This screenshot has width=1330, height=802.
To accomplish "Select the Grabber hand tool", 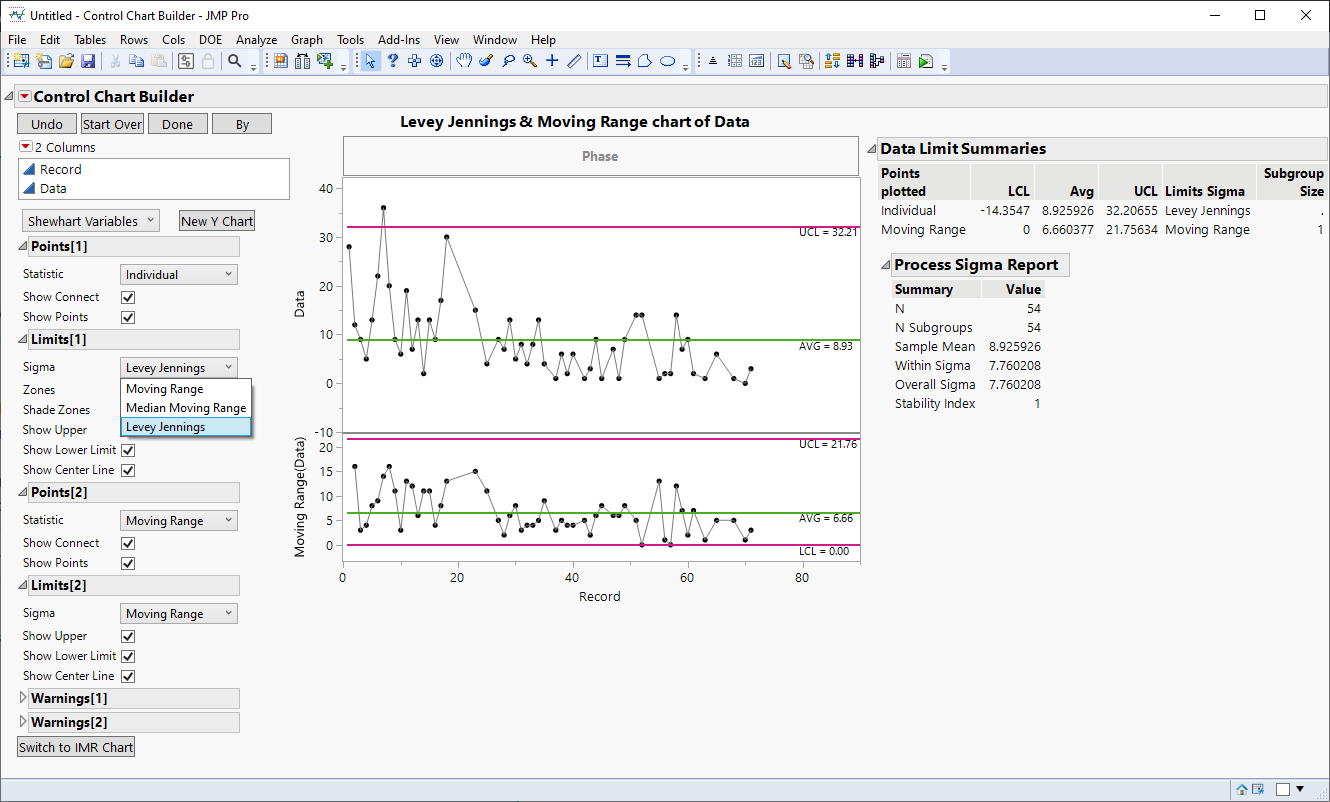I will coord(464,61).
